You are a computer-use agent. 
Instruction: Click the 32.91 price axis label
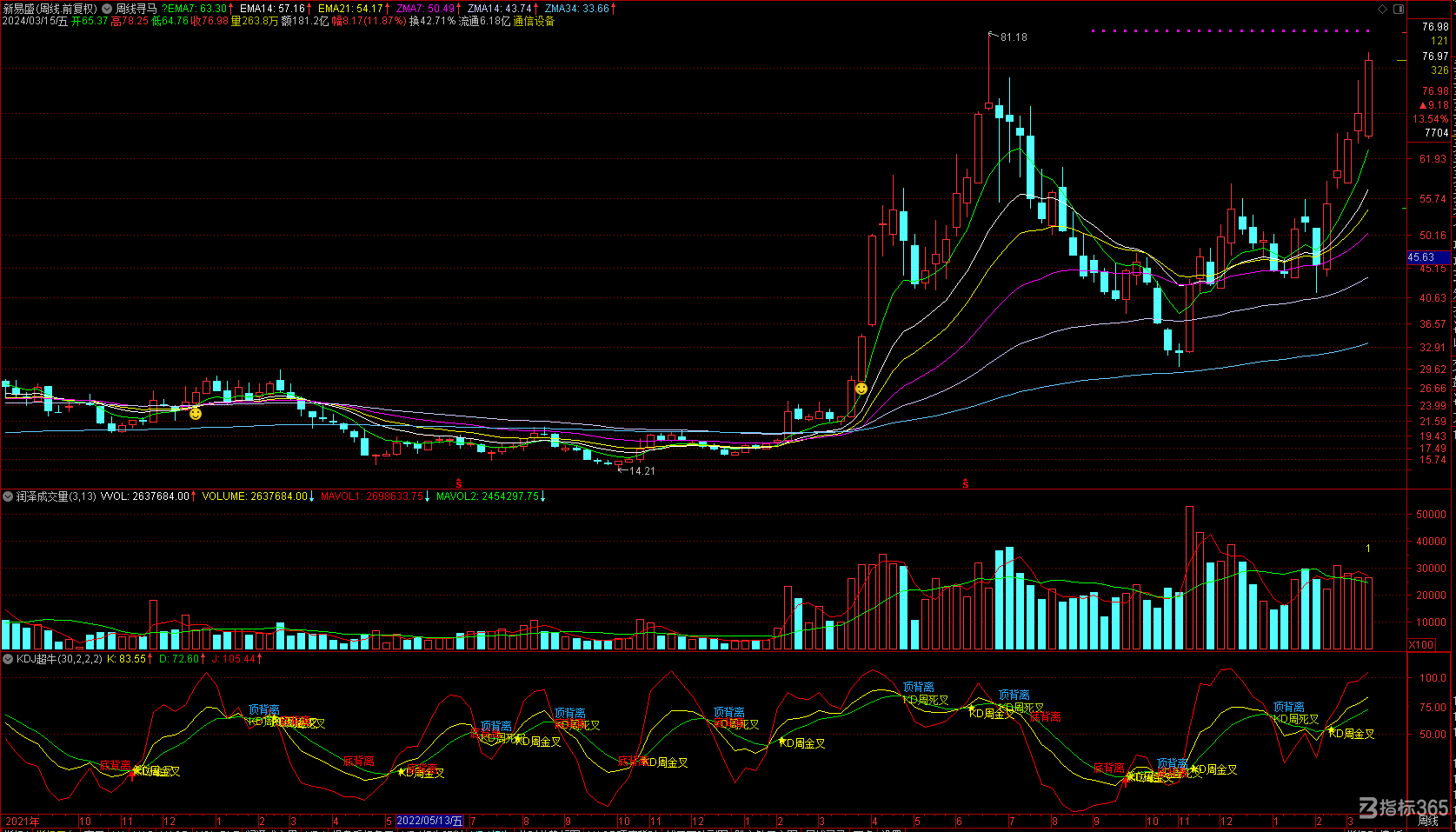(1433, 348)
